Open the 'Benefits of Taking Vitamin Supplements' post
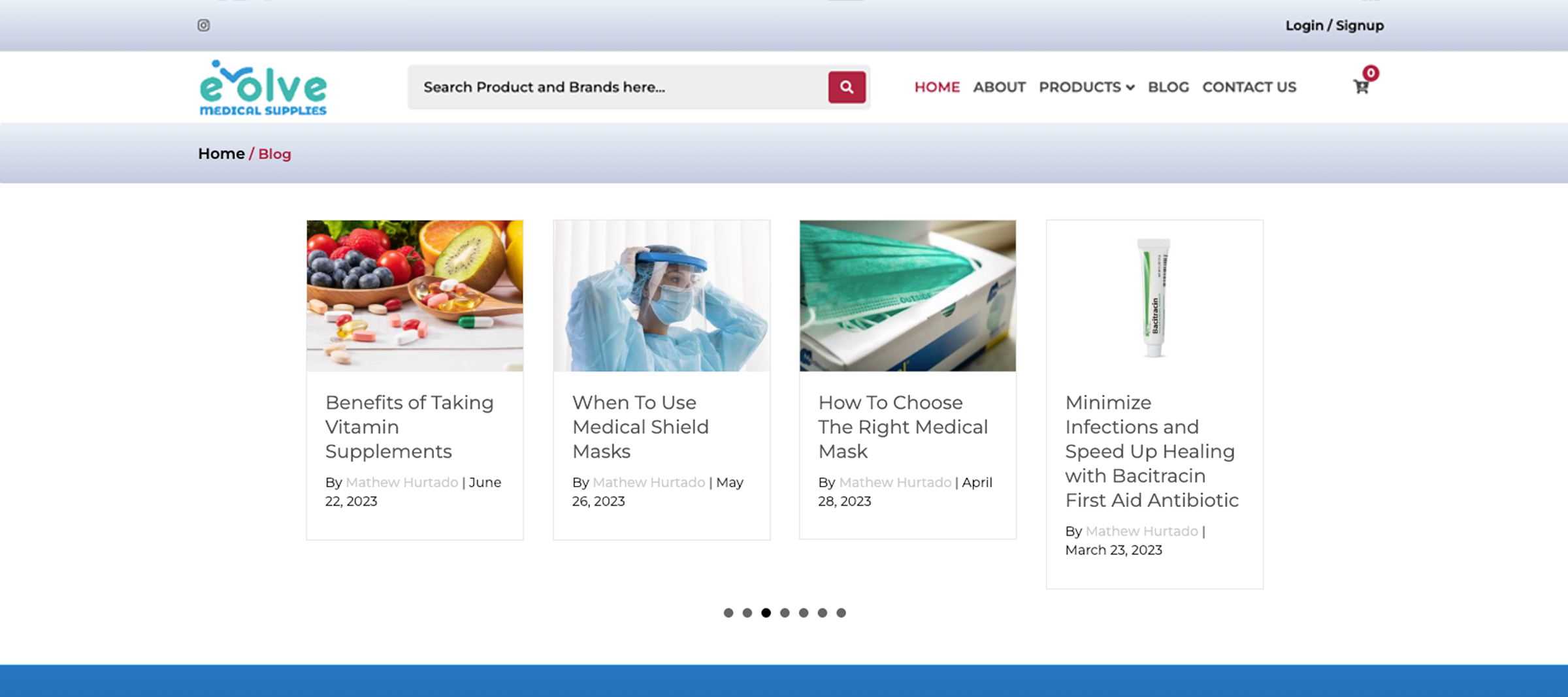 [409, 427]
